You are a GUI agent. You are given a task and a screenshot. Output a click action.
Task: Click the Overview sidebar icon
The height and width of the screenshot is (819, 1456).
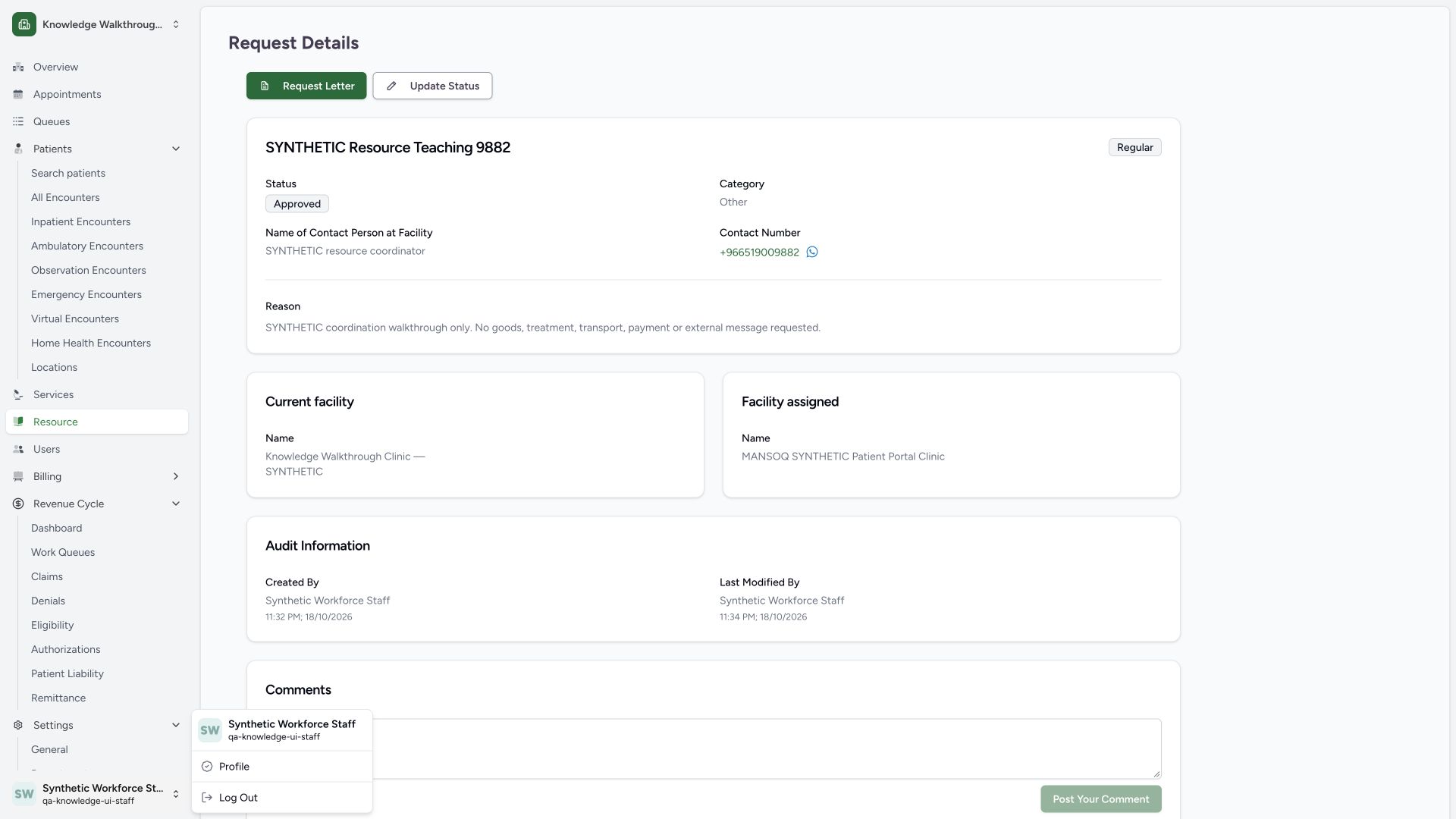pos(18,67)
